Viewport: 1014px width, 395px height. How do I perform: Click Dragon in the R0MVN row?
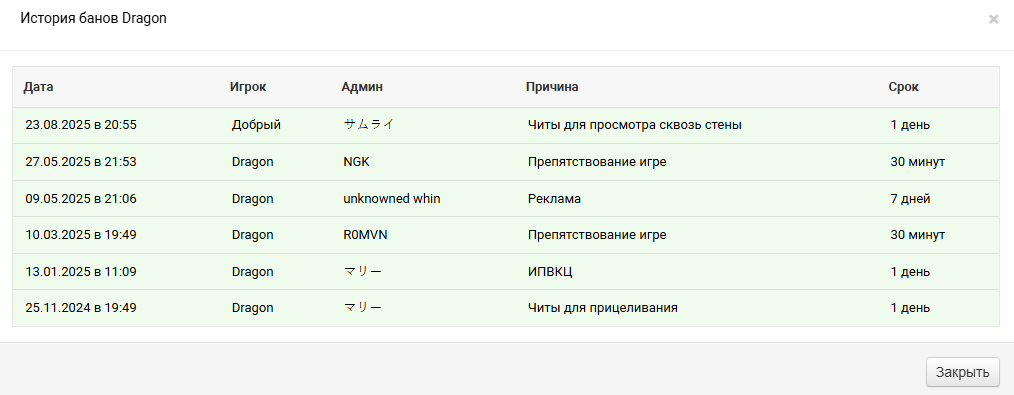252,235
